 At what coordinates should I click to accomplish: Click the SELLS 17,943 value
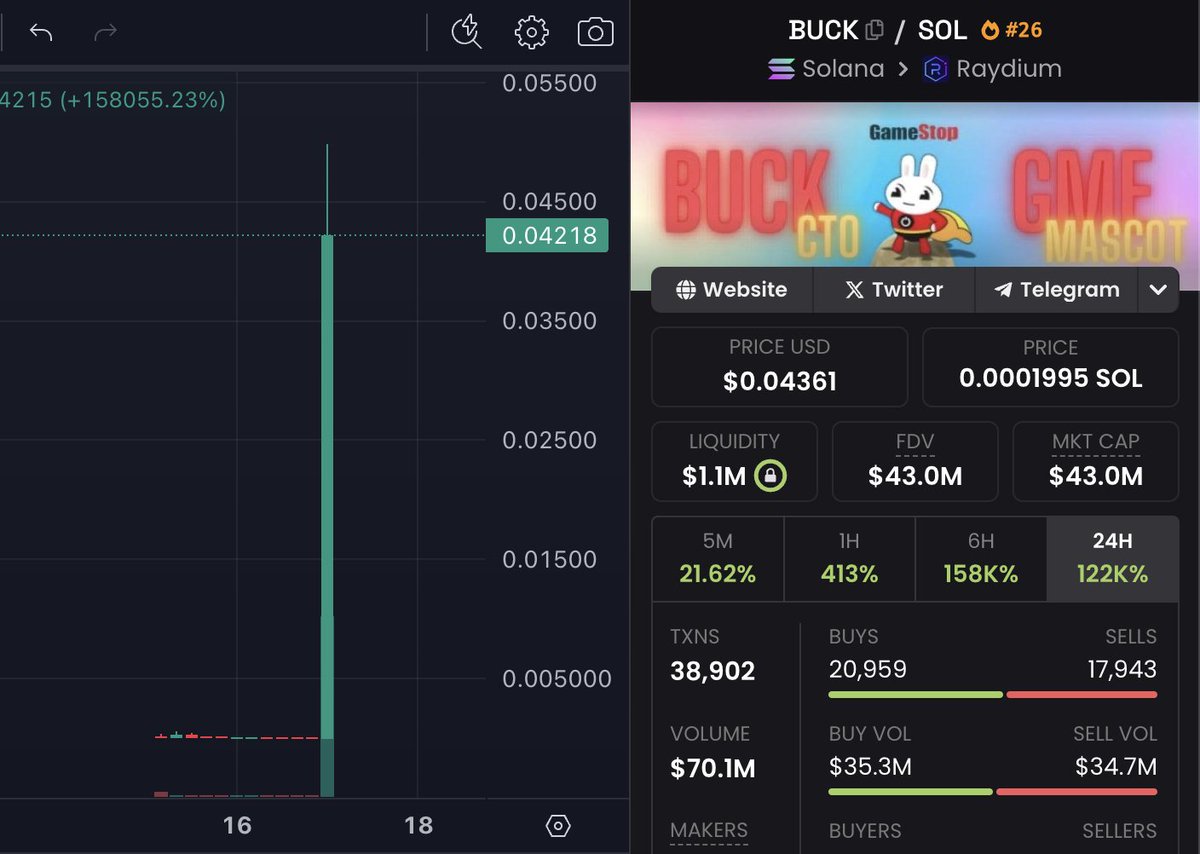tap(1122, 669)
